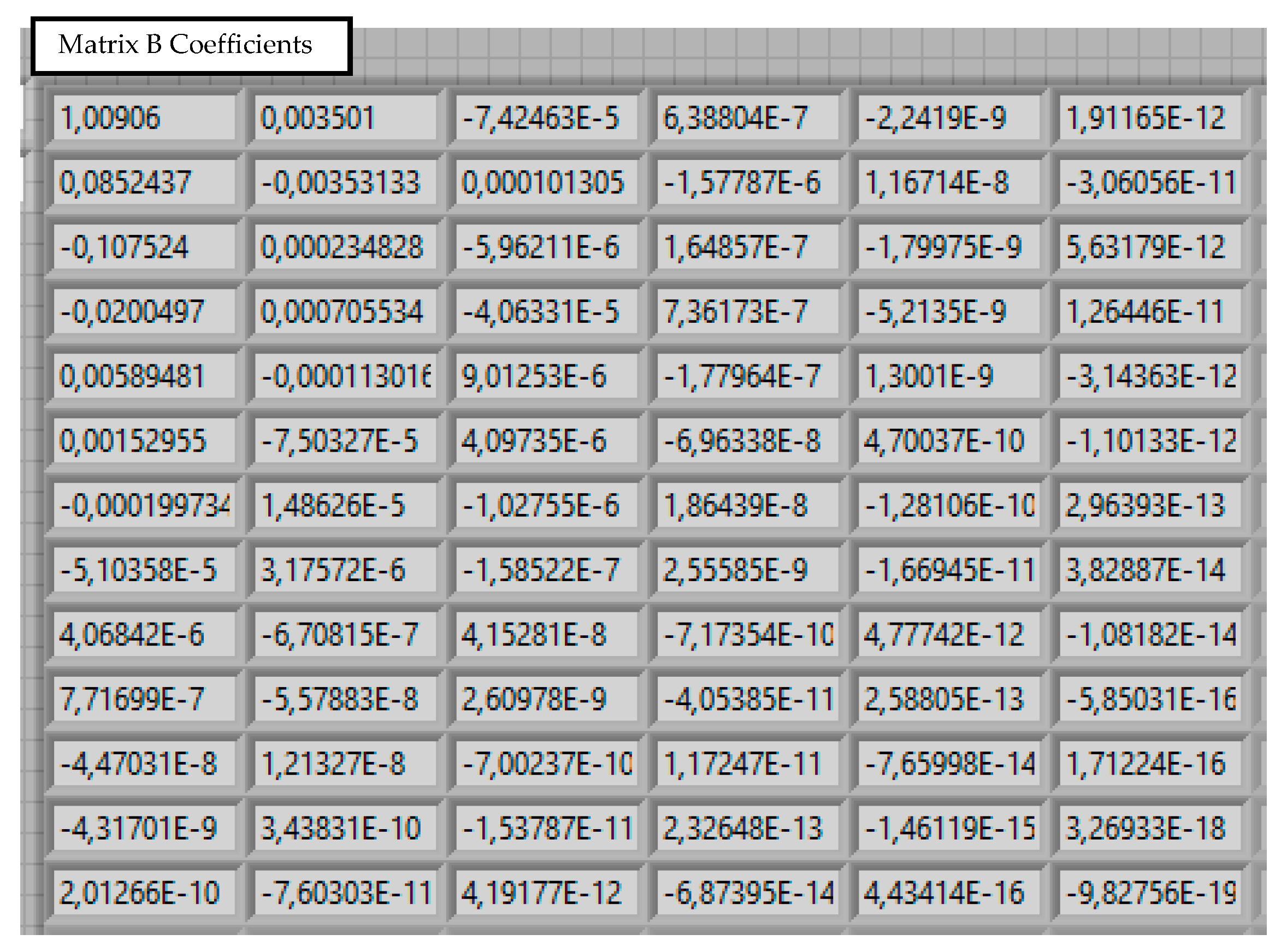Click the cell containing 4,09735E-6
This screenshot has width=1281, height=952.
pyautogui.click(x=546, y=441)
